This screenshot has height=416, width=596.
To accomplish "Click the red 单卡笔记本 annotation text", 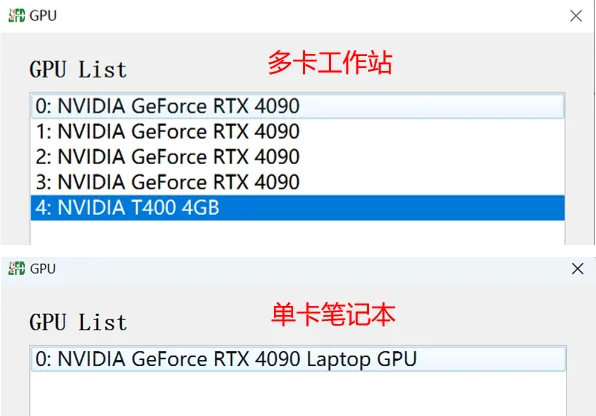I will 333,315.
